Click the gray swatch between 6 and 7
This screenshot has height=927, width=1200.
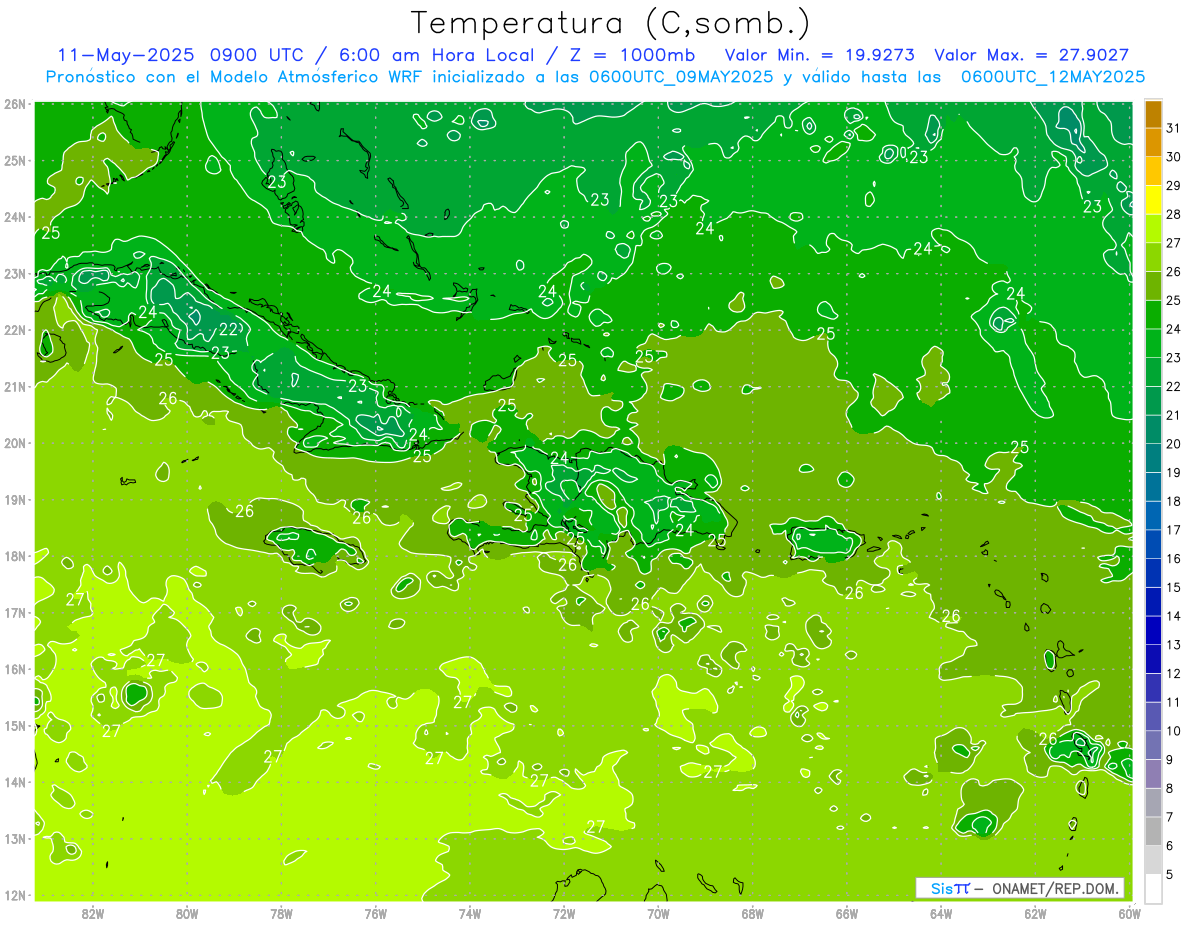[1153, 831]
